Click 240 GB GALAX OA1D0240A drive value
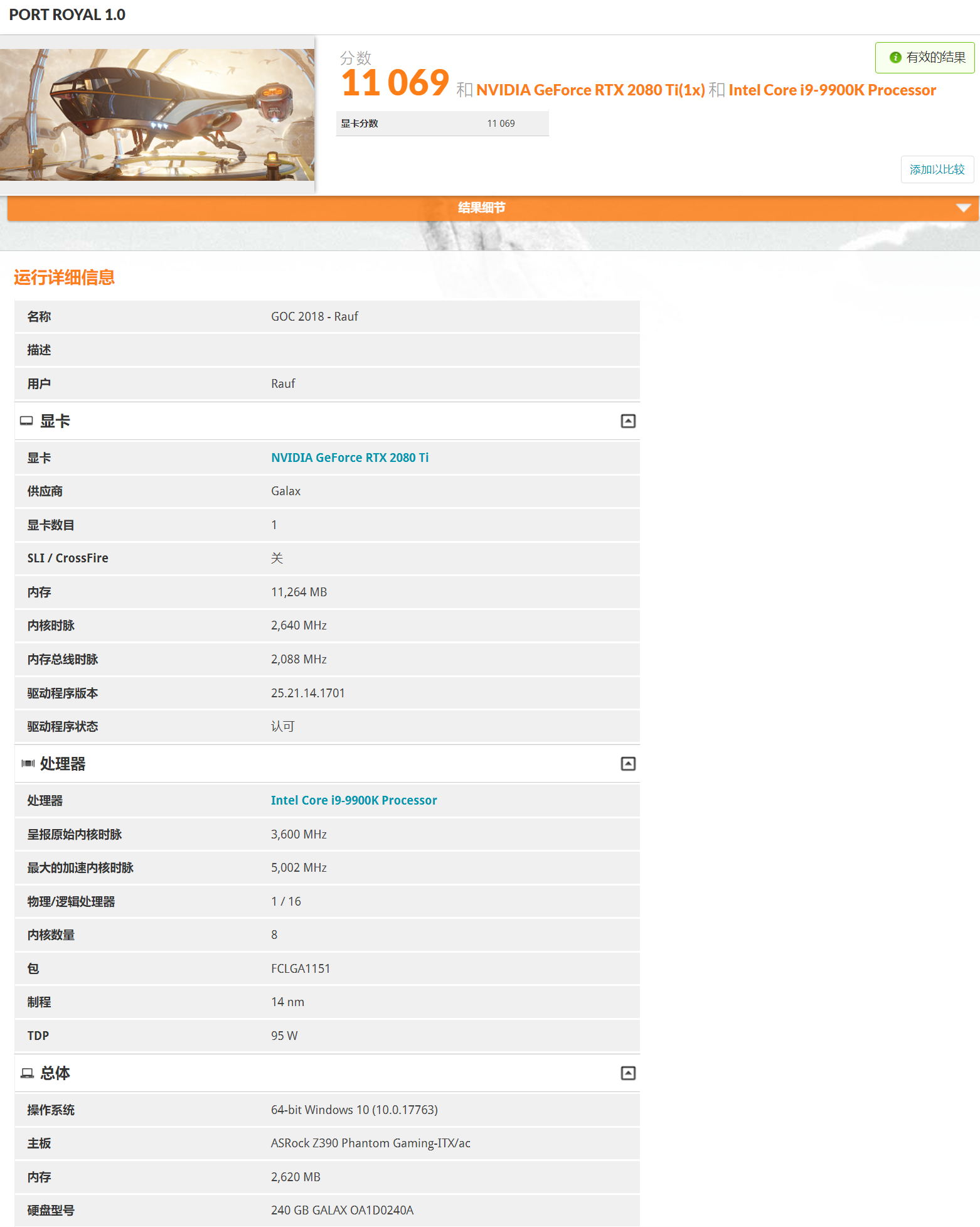The image size is (980, 1227). click(x=342, y=1211)
